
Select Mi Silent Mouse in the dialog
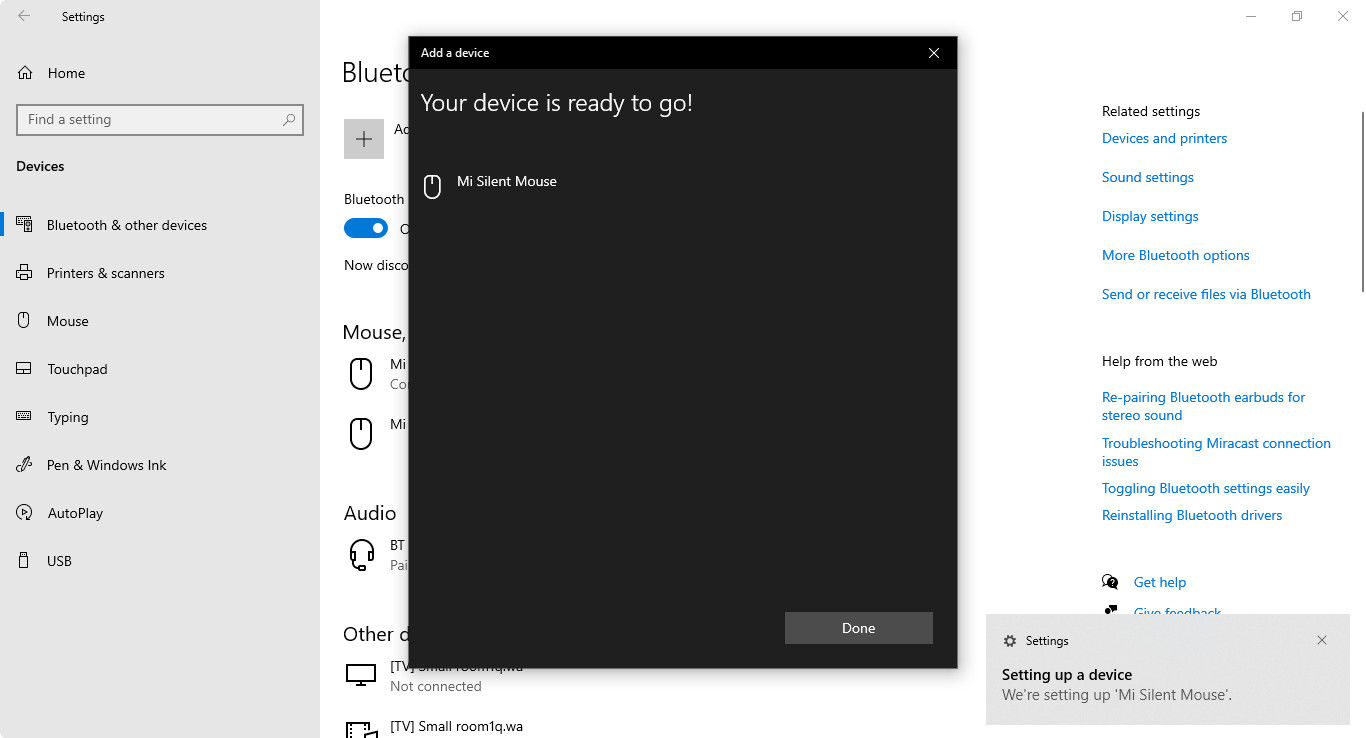(x=506, y=181)
